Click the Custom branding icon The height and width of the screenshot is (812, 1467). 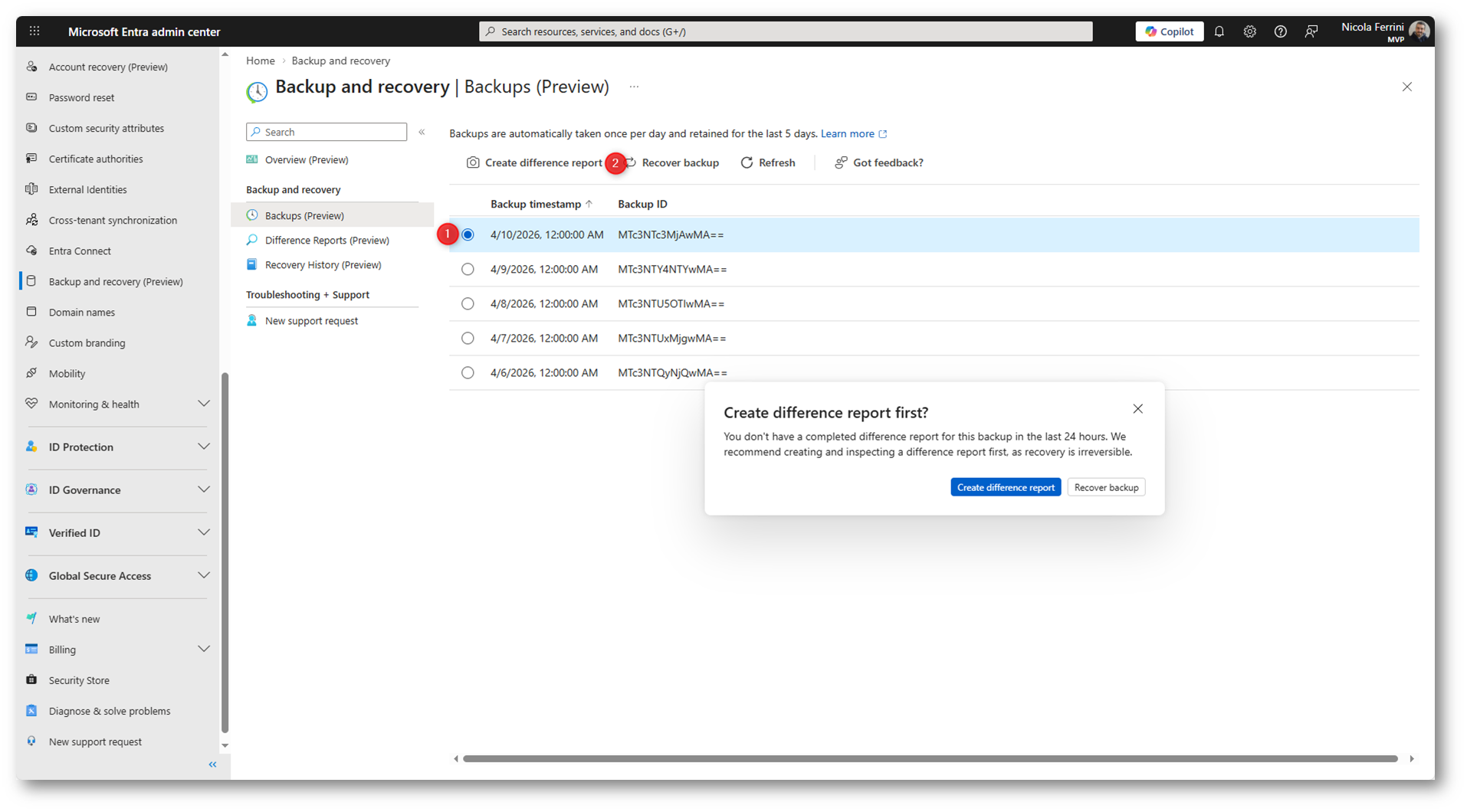click(x=31, y=342)
